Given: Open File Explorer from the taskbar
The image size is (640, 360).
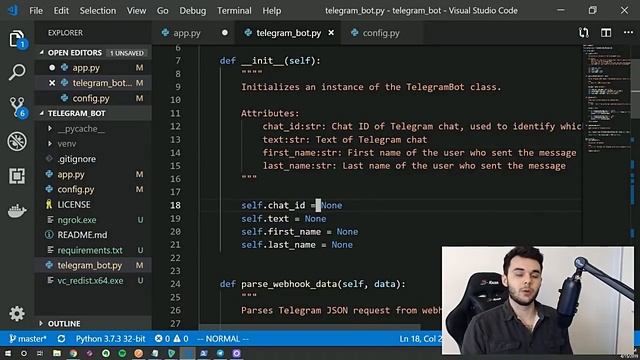Looking at the screenshot, I should click(57, 353).
